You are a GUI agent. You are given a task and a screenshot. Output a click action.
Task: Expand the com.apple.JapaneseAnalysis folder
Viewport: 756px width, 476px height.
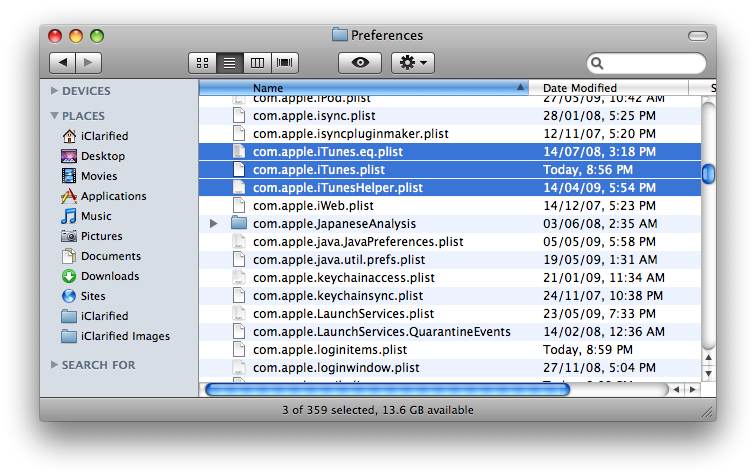point(213,224)
